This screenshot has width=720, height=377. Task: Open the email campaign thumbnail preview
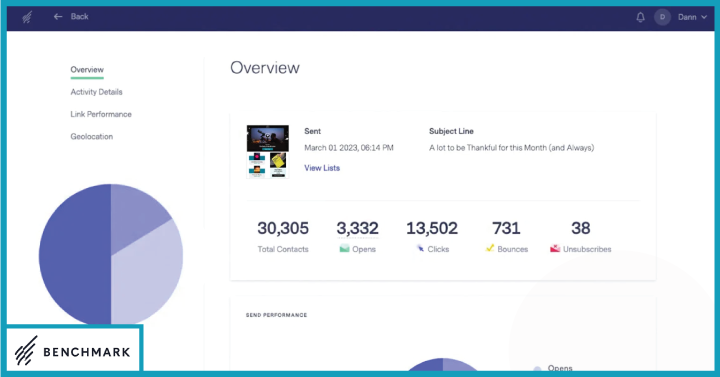tap(268, 152)
